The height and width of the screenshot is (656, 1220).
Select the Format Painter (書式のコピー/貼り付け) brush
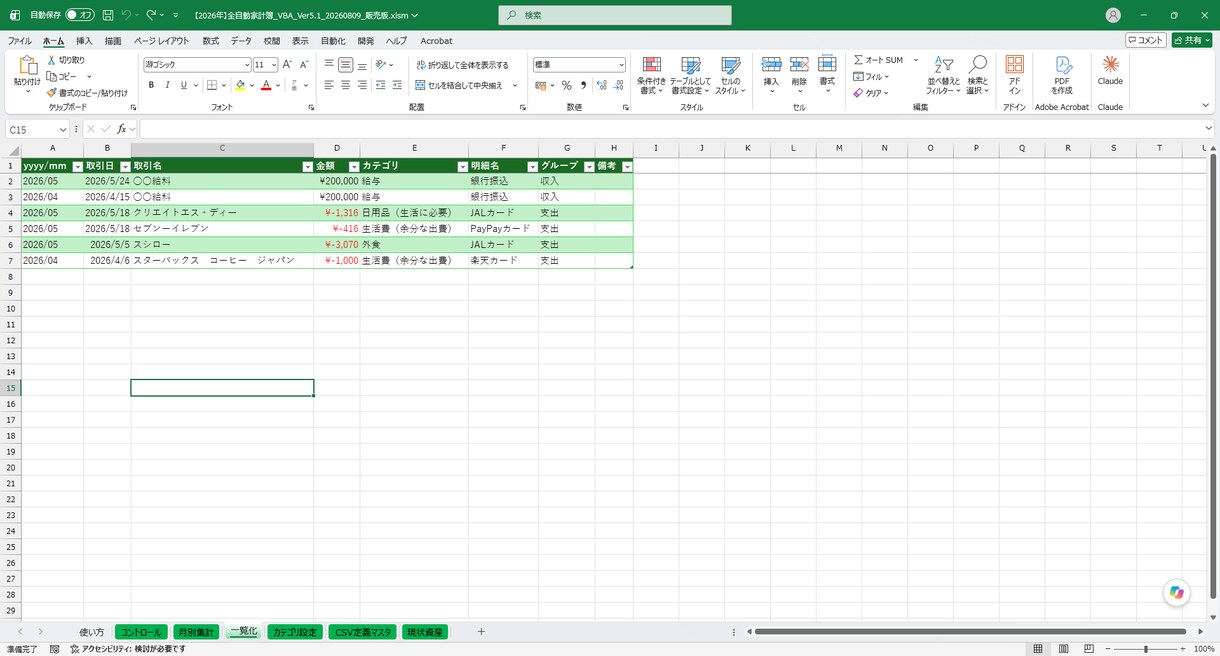(x=51, y=92)
